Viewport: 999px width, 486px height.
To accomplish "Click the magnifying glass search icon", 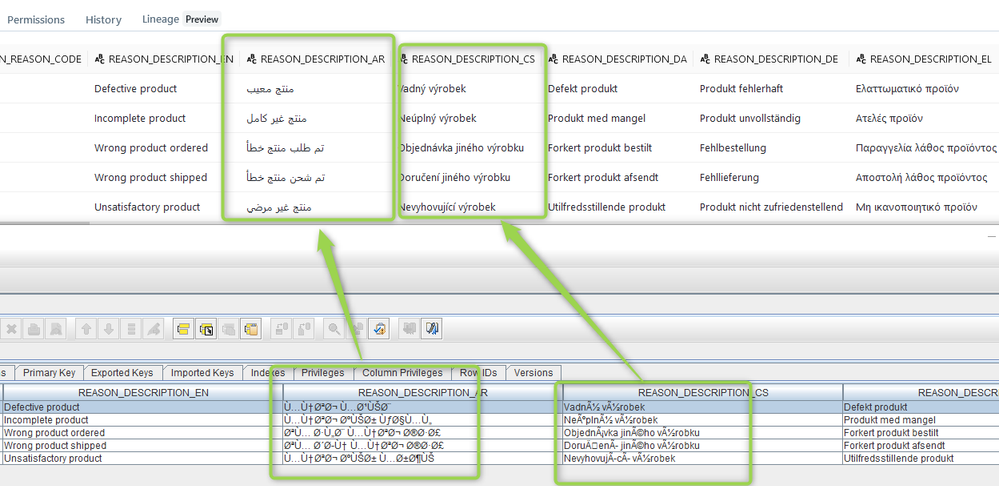I will pyautogui.click(x=332, y=328).
